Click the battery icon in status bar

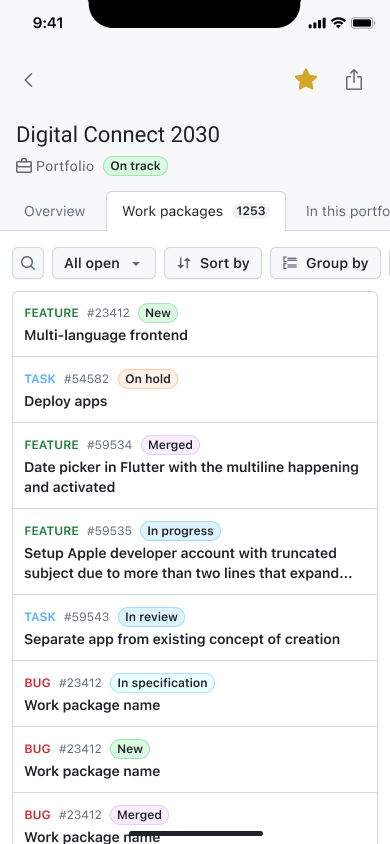[363, 23]
